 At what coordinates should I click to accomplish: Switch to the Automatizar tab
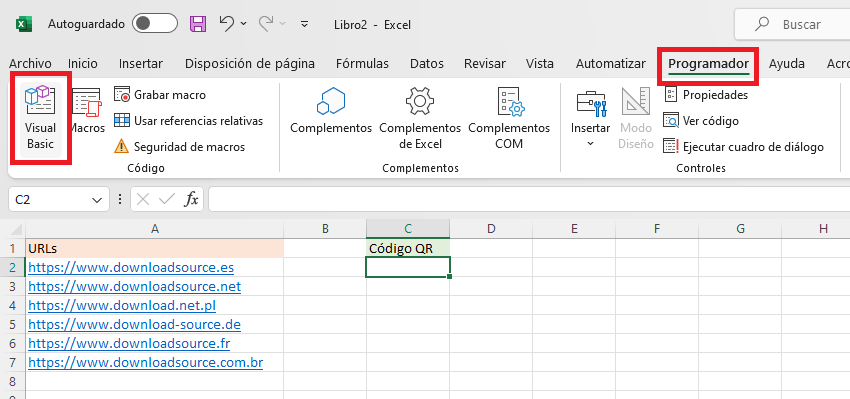[610, 63]
